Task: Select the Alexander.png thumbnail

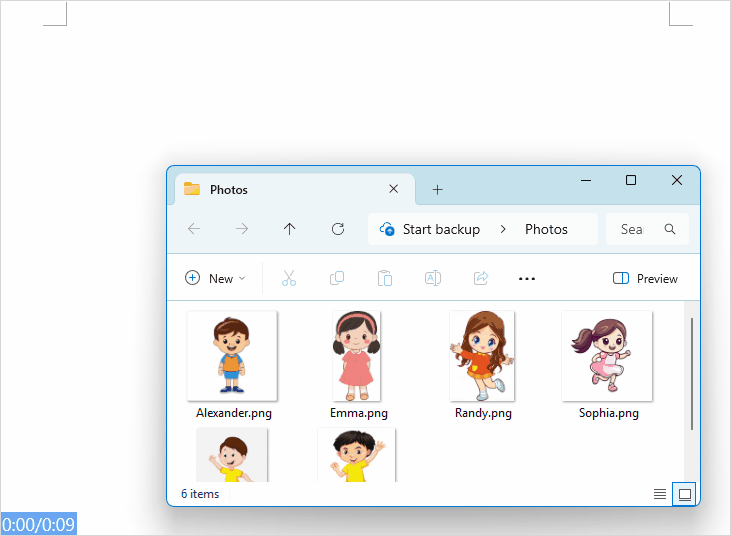Action: tap(232, 356)
